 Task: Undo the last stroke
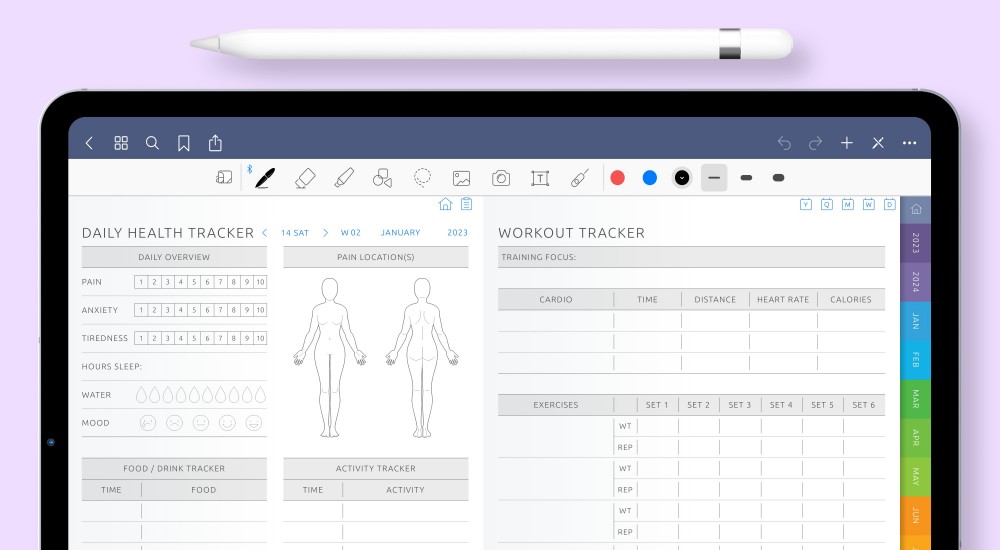(784, 144)
